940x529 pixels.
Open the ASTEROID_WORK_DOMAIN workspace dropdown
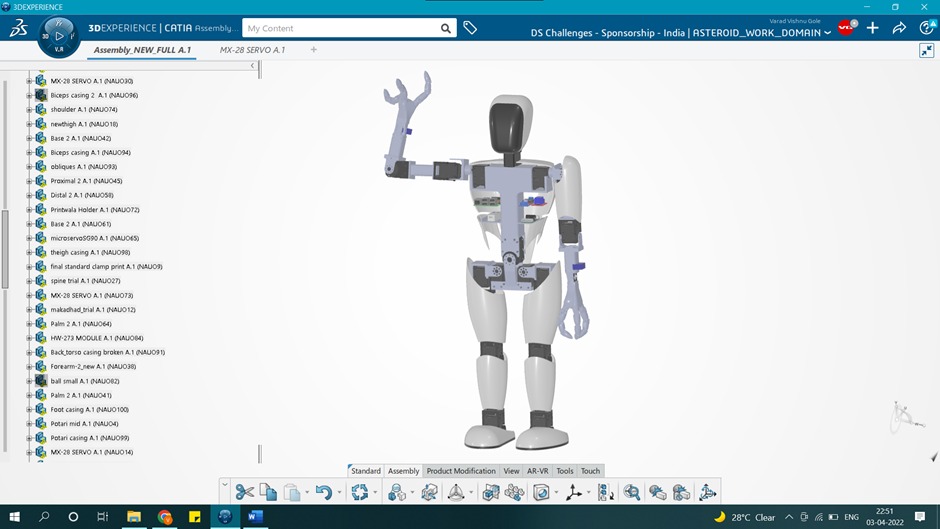pyautogui.click(x=827, y=33)
